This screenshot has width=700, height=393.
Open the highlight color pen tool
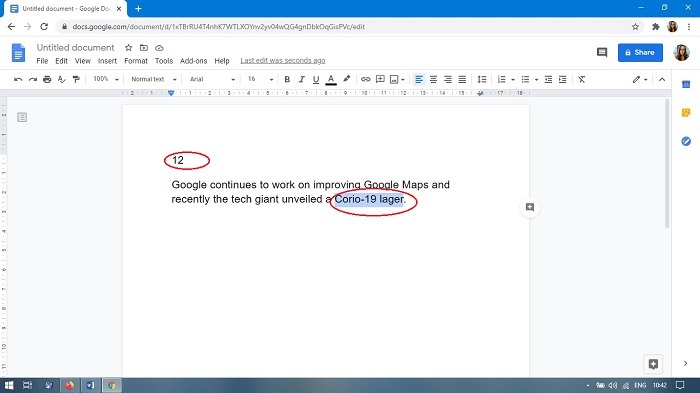[346, 79]
